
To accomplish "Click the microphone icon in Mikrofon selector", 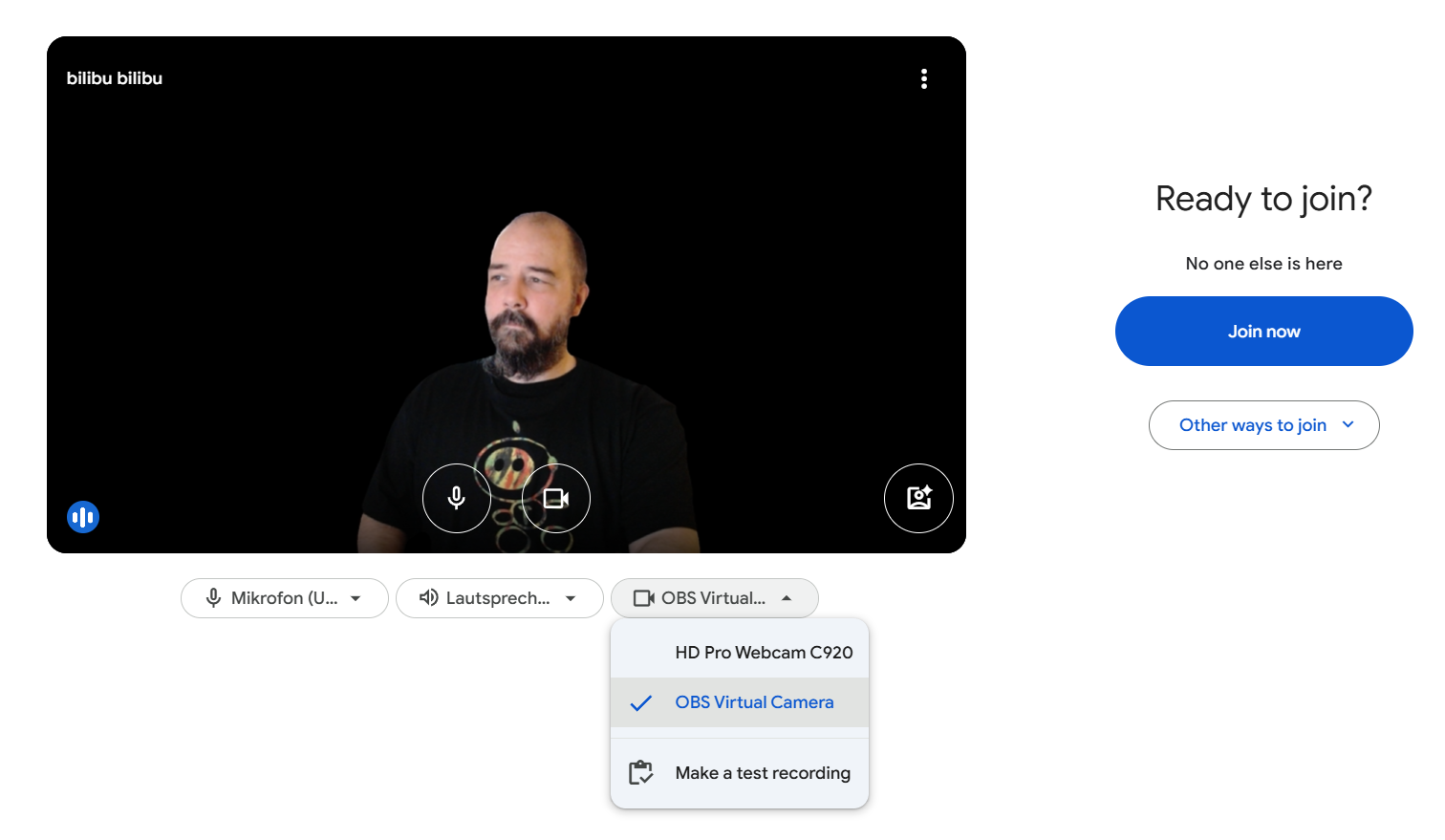I will pos(213,598).
